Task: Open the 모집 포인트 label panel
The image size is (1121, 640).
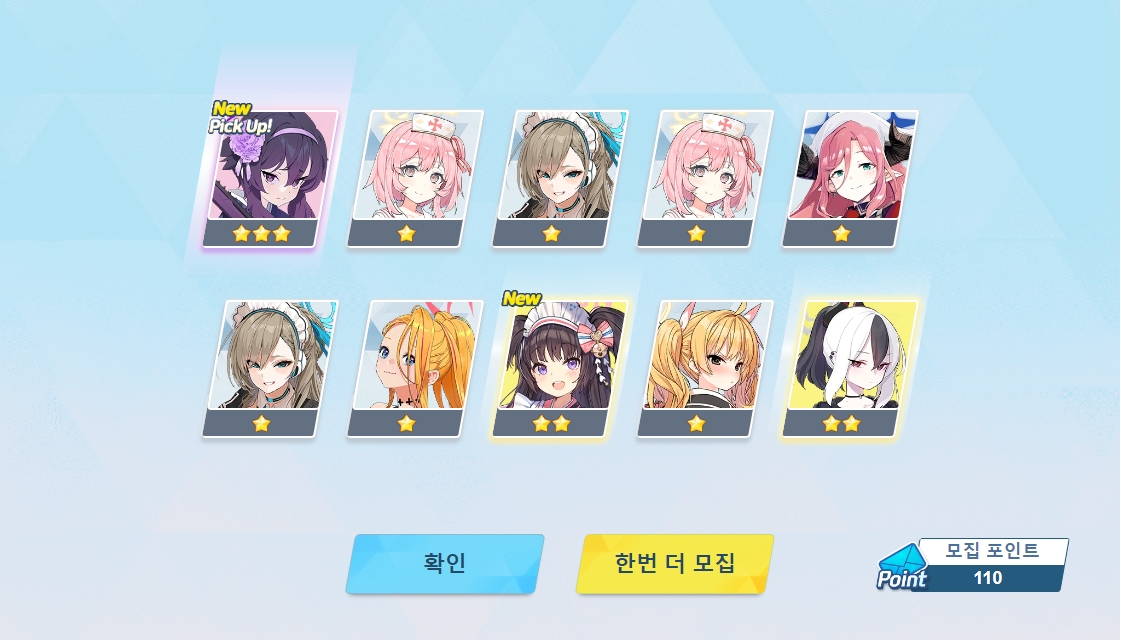Action: click(992, 550)
